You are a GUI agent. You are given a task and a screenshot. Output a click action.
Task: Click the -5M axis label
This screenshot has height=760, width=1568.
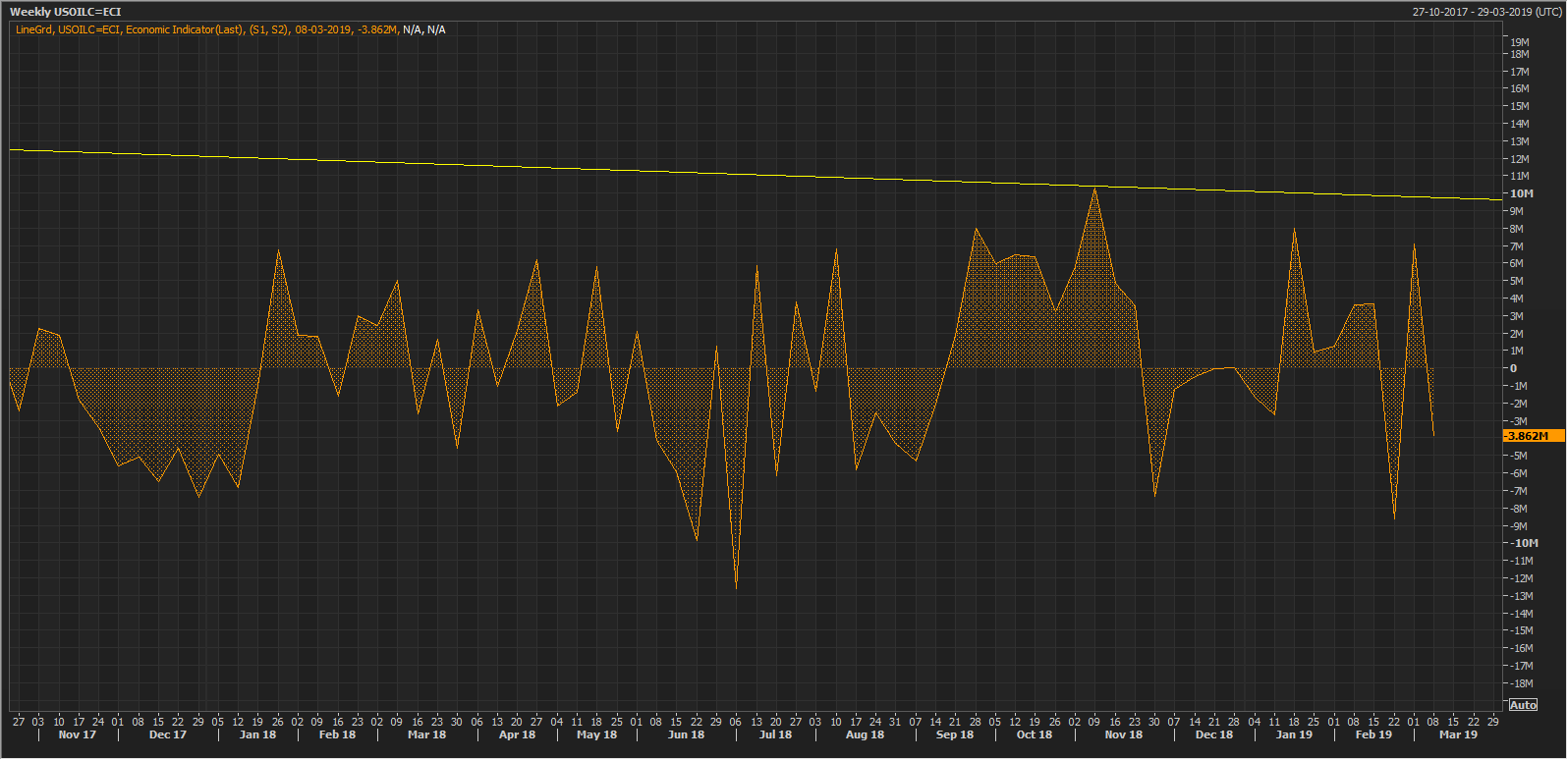(x=1519, y=456)
